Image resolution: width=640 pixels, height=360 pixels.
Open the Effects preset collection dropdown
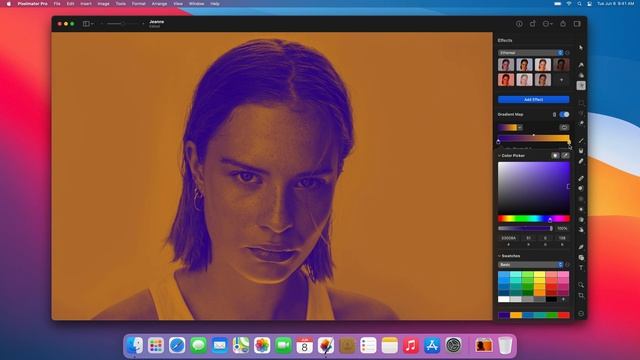pos(530,53)
